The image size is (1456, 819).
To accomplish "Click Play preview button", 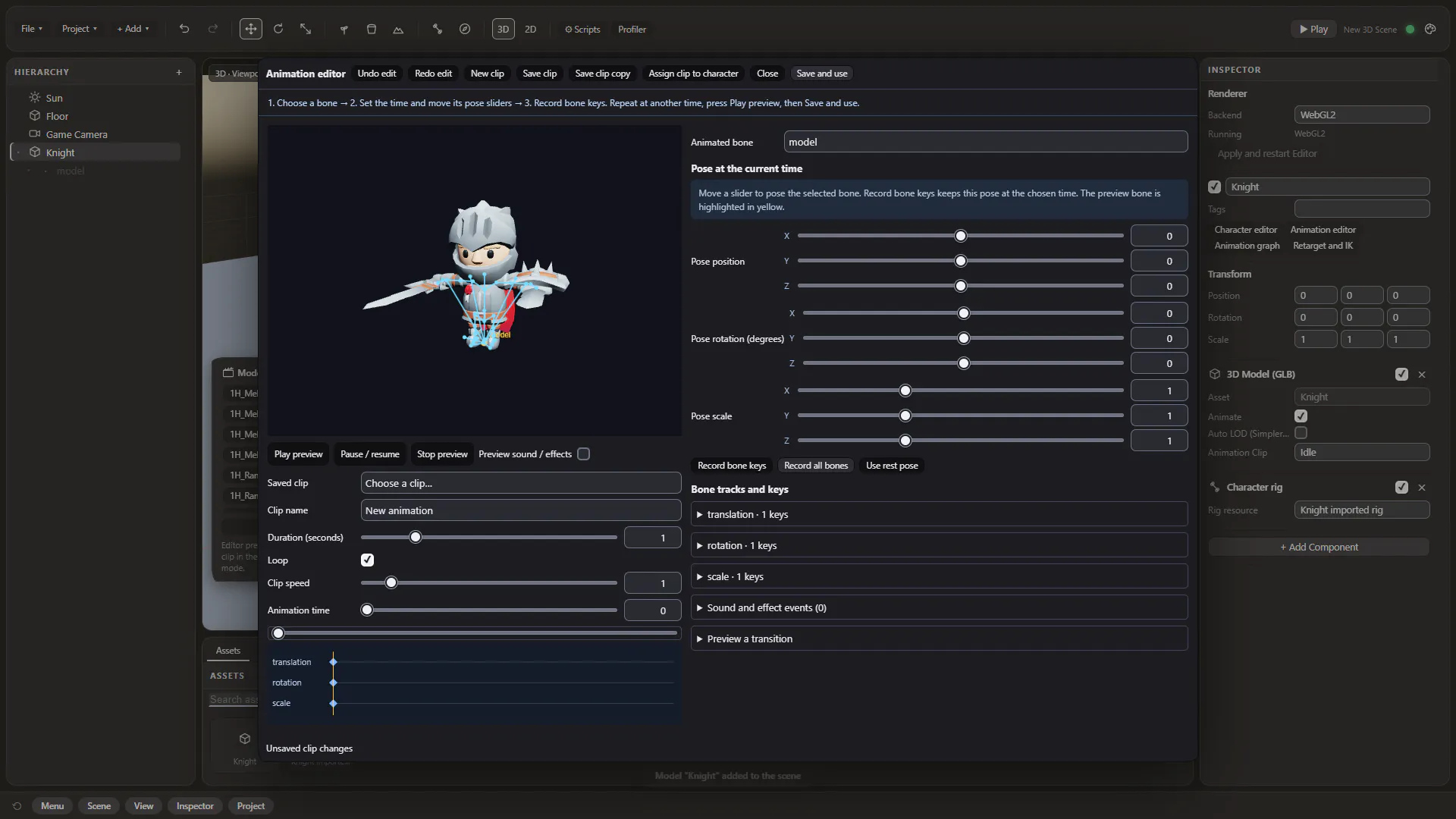I will pos(298,454).
